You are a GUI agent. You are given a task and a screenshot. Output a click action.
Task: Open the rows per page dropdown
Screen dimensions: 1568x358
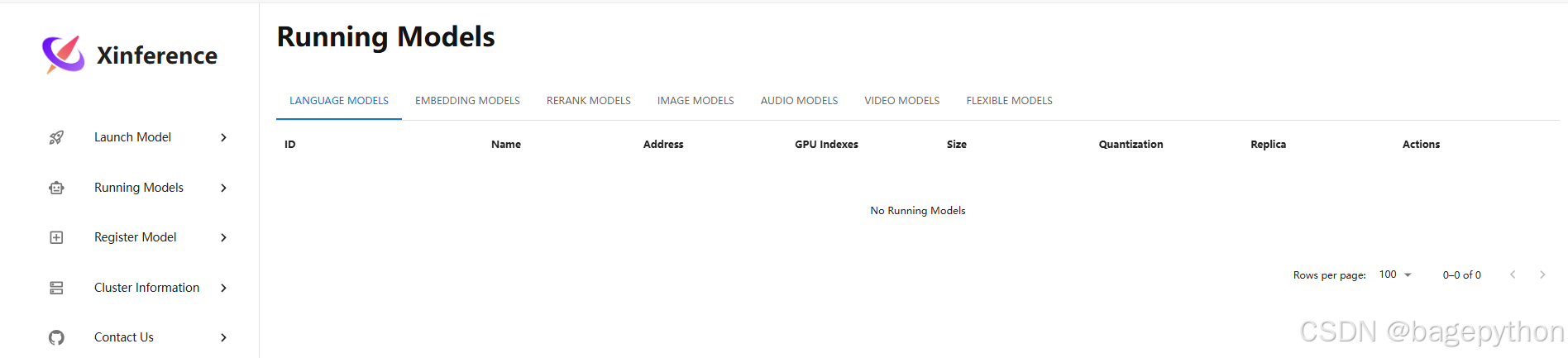(1396, 274)
